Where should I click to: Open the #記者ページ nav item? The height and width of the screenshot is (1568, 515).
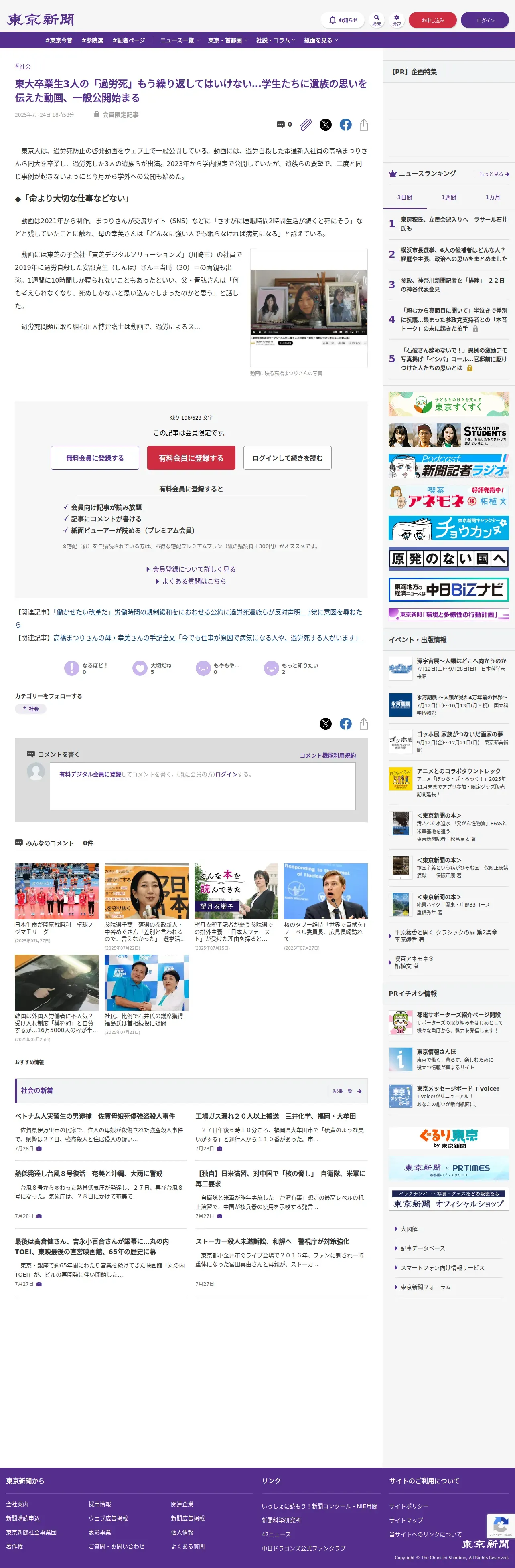129,40
